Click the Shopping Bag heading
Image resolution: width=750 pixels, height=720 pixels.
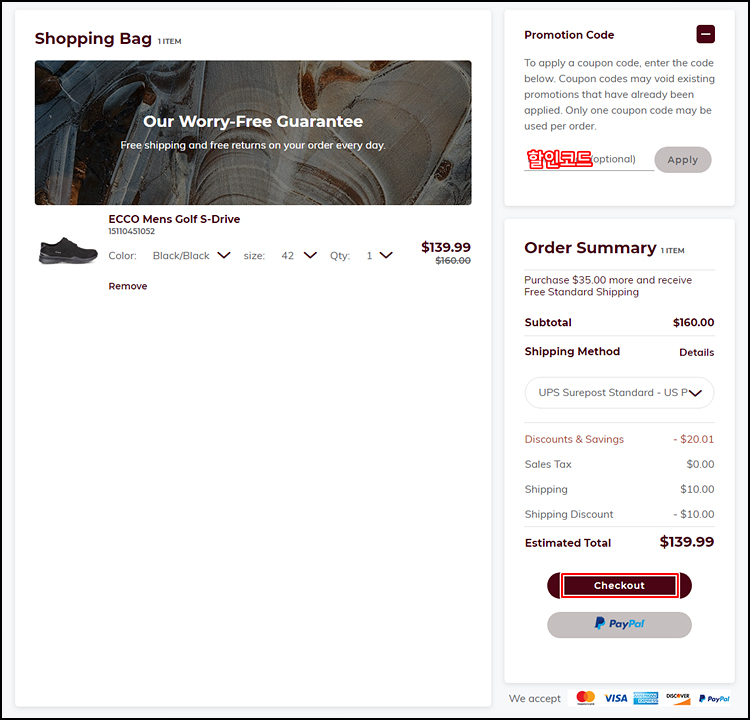(x=93, y=38)
